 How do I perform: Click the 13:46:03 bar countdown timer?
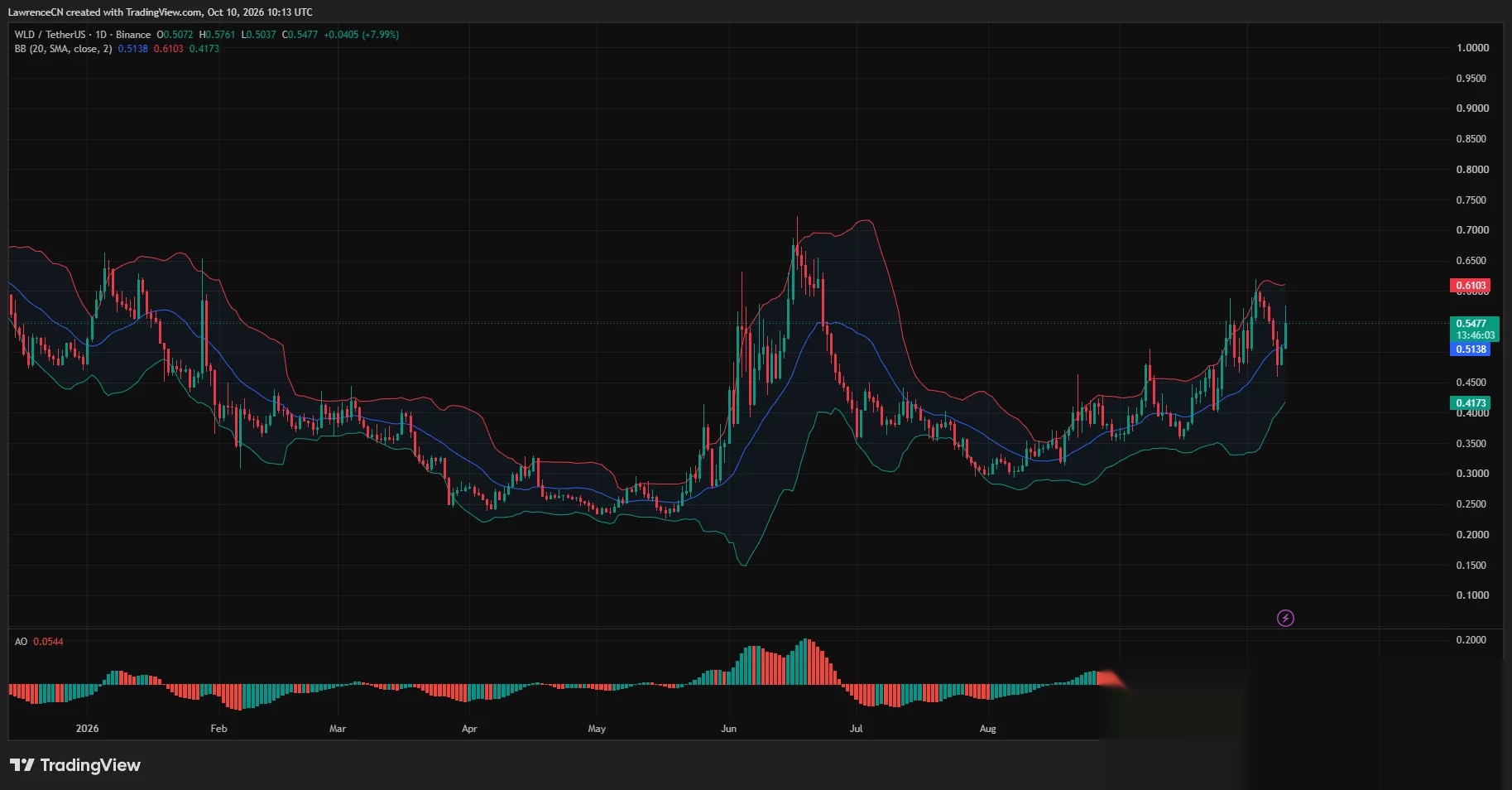coord(1475,335)
